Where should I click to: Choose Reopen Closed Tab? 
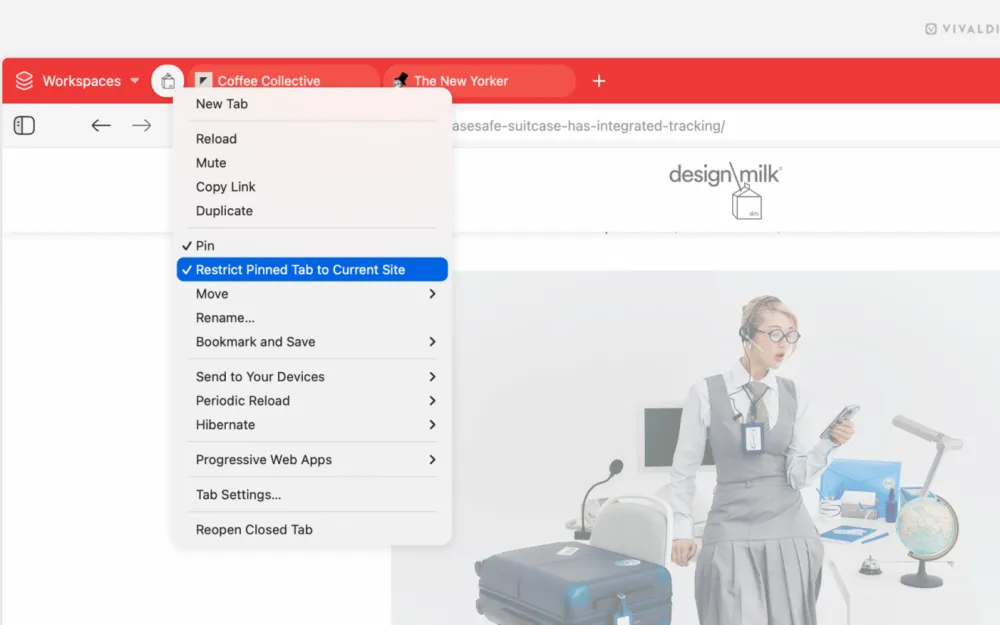(254, 530)
